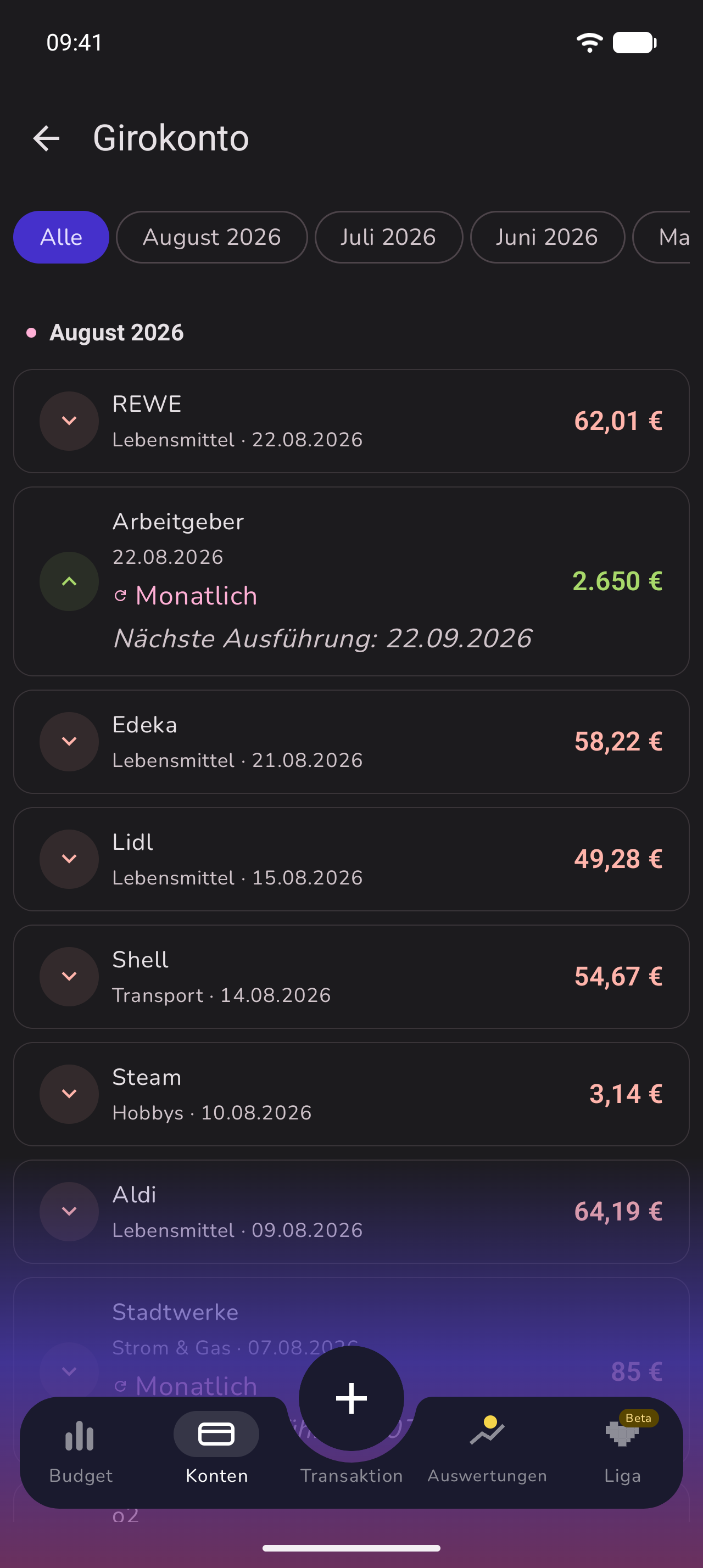The image size is (703, 1568).
Task: Expand the Lidl entry's red chevron circle
Action: (69, 859)
